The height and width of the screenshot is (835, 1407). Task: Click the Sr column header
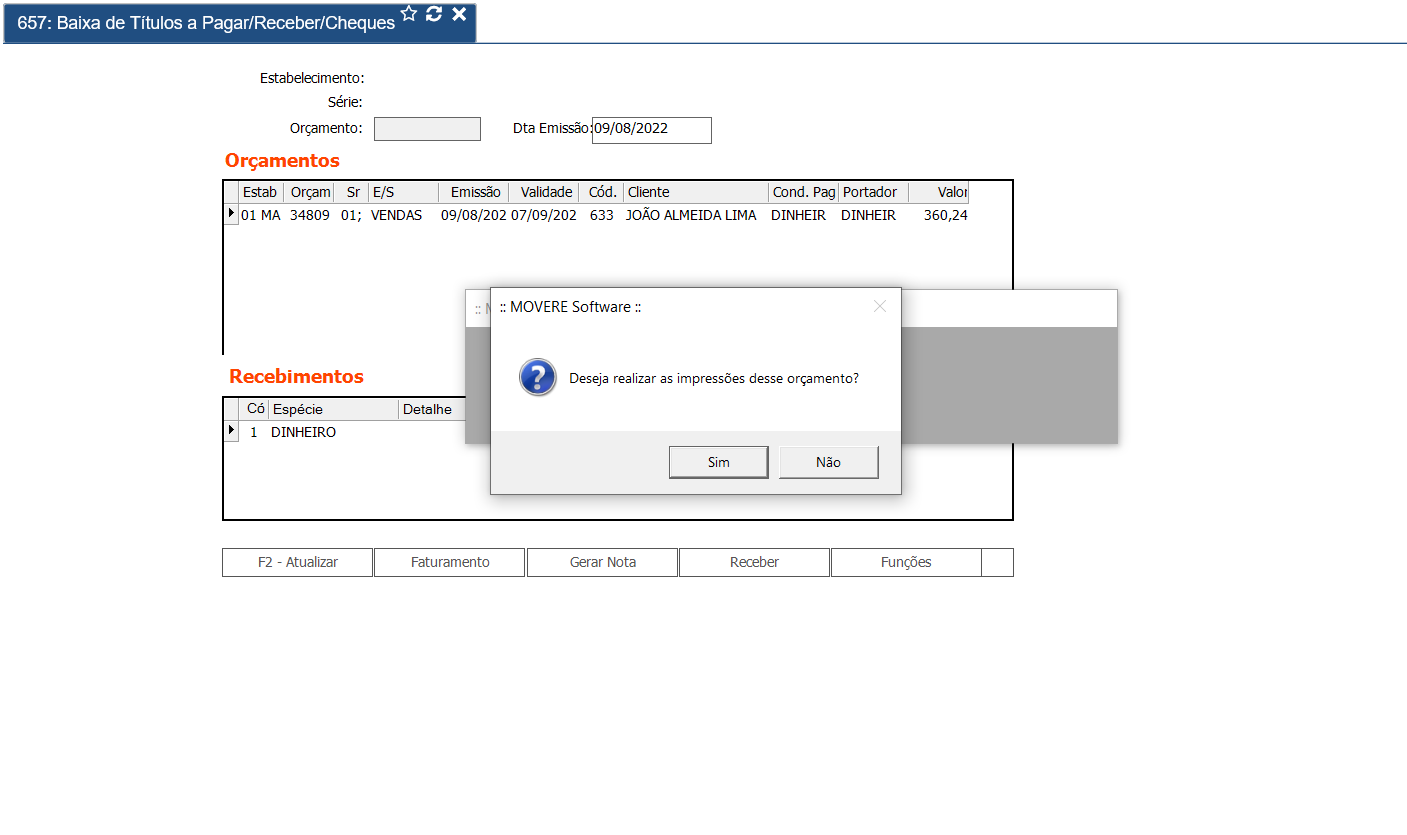pos(351,192)
